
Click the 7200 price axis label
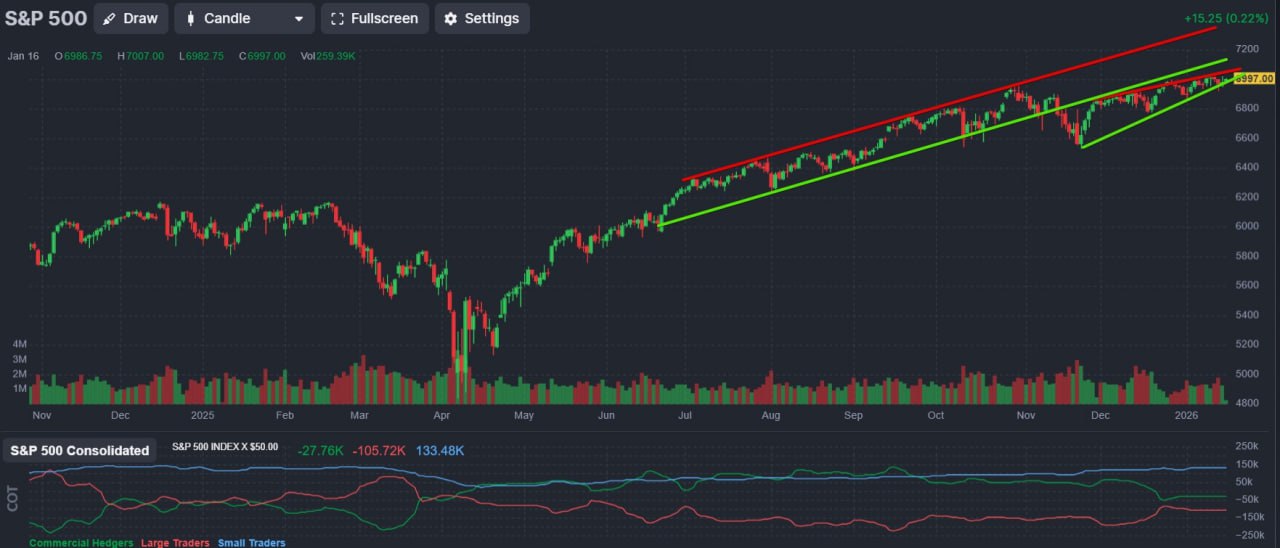coord(1248,48)
